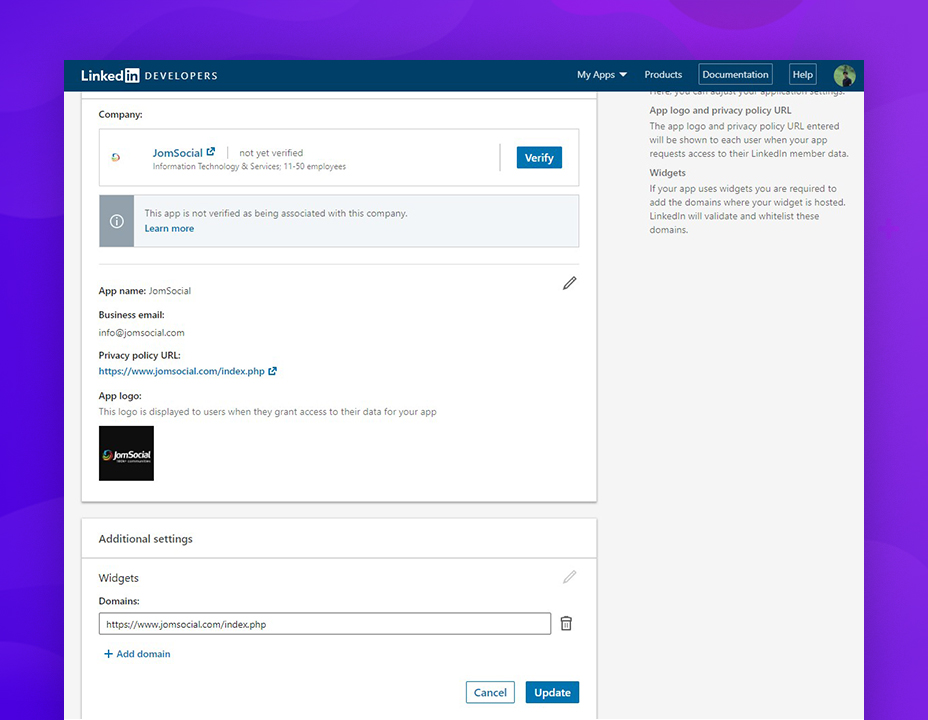Click the 'not yet verified' status text

click(x=271, y=153)
